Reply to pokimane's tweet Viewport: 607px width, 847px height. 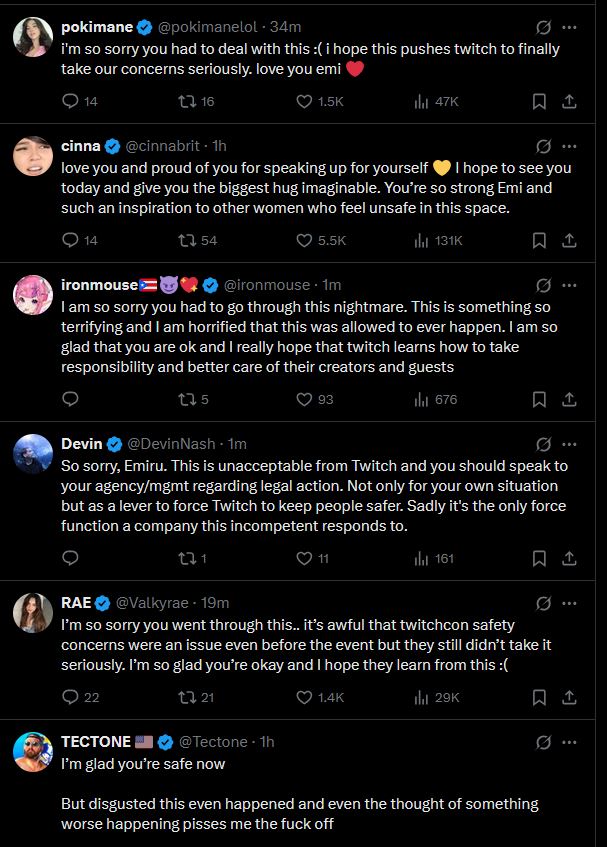coord(70,101)
